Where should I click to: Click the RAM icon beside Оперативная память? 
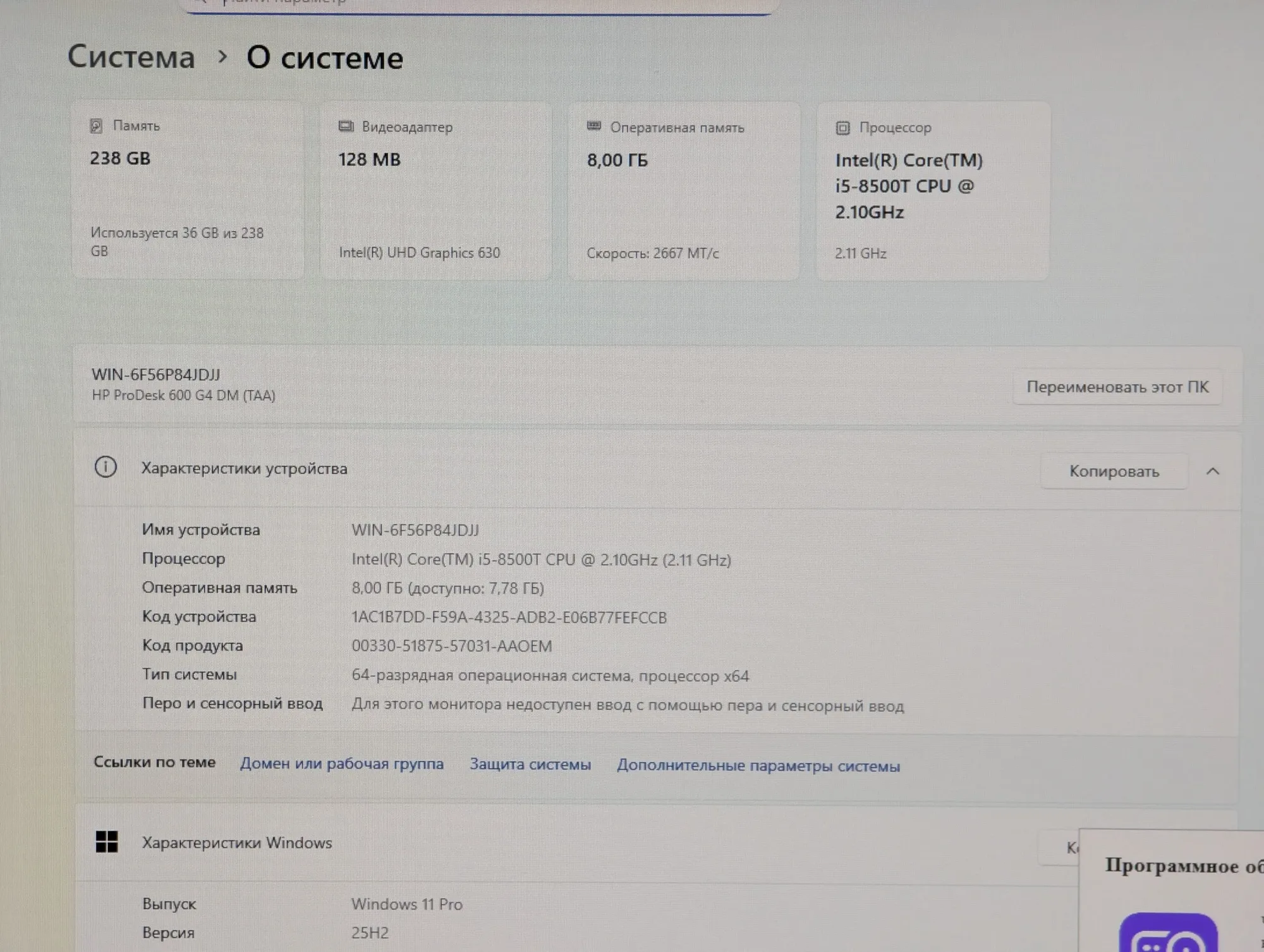coord(594,126)
